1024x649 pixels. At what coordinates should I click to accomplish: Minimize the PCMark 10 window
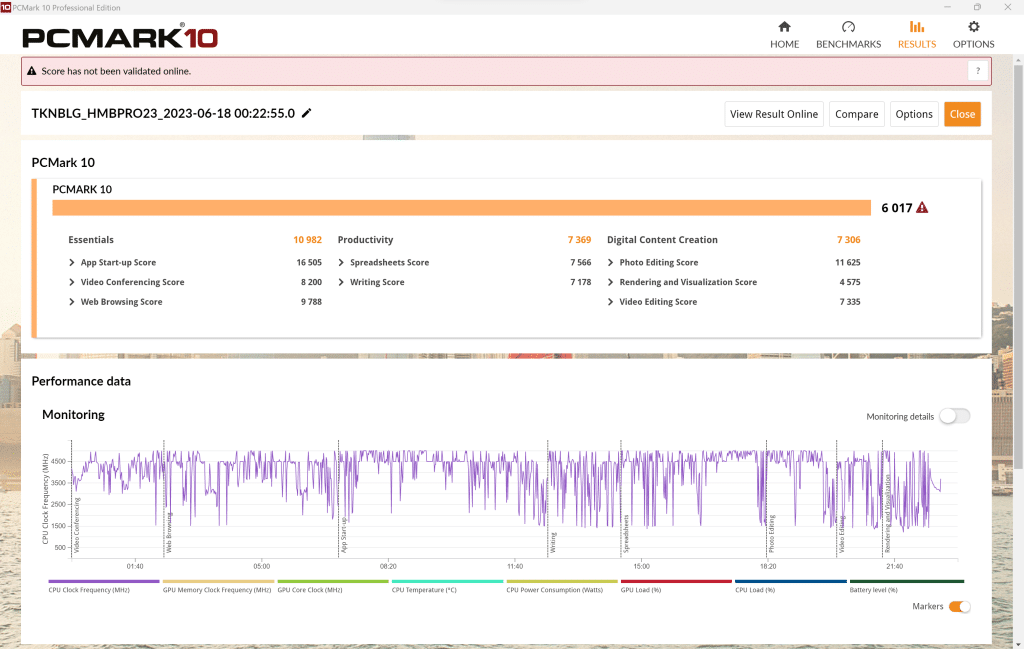[948, 7]
